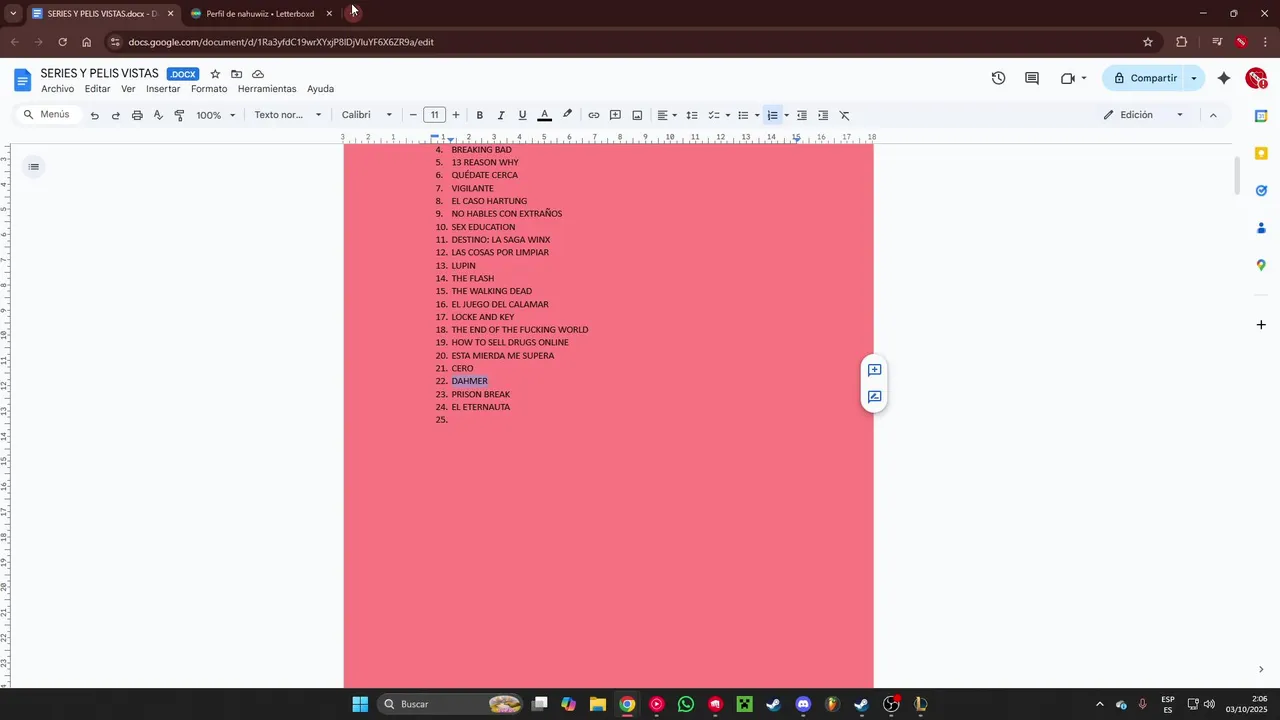1280x720 pixels.
Task: Open the Insertar menu
Action: coord(163,89)
